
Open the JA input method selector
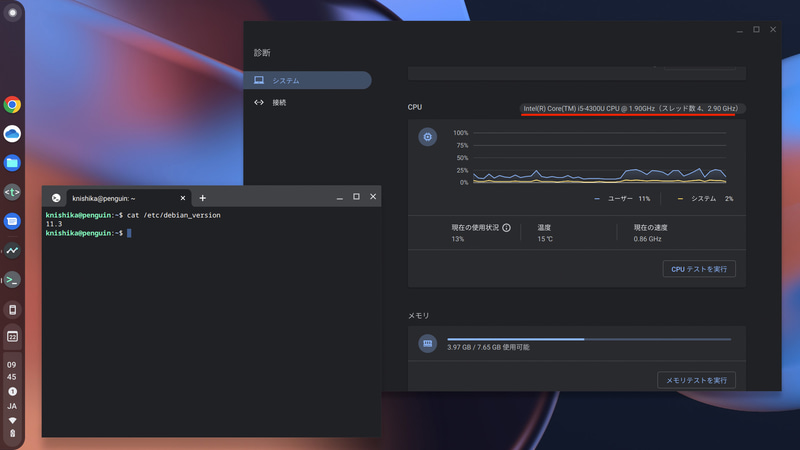coord(12,406)
